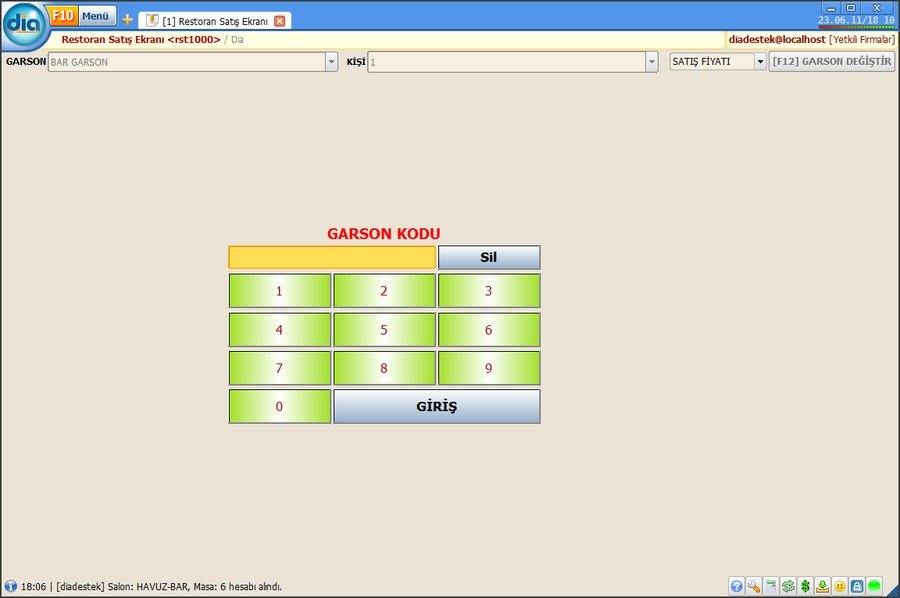Screen dimensions: 900x598
Task: Tap keypad number 6
Action: 489,329
